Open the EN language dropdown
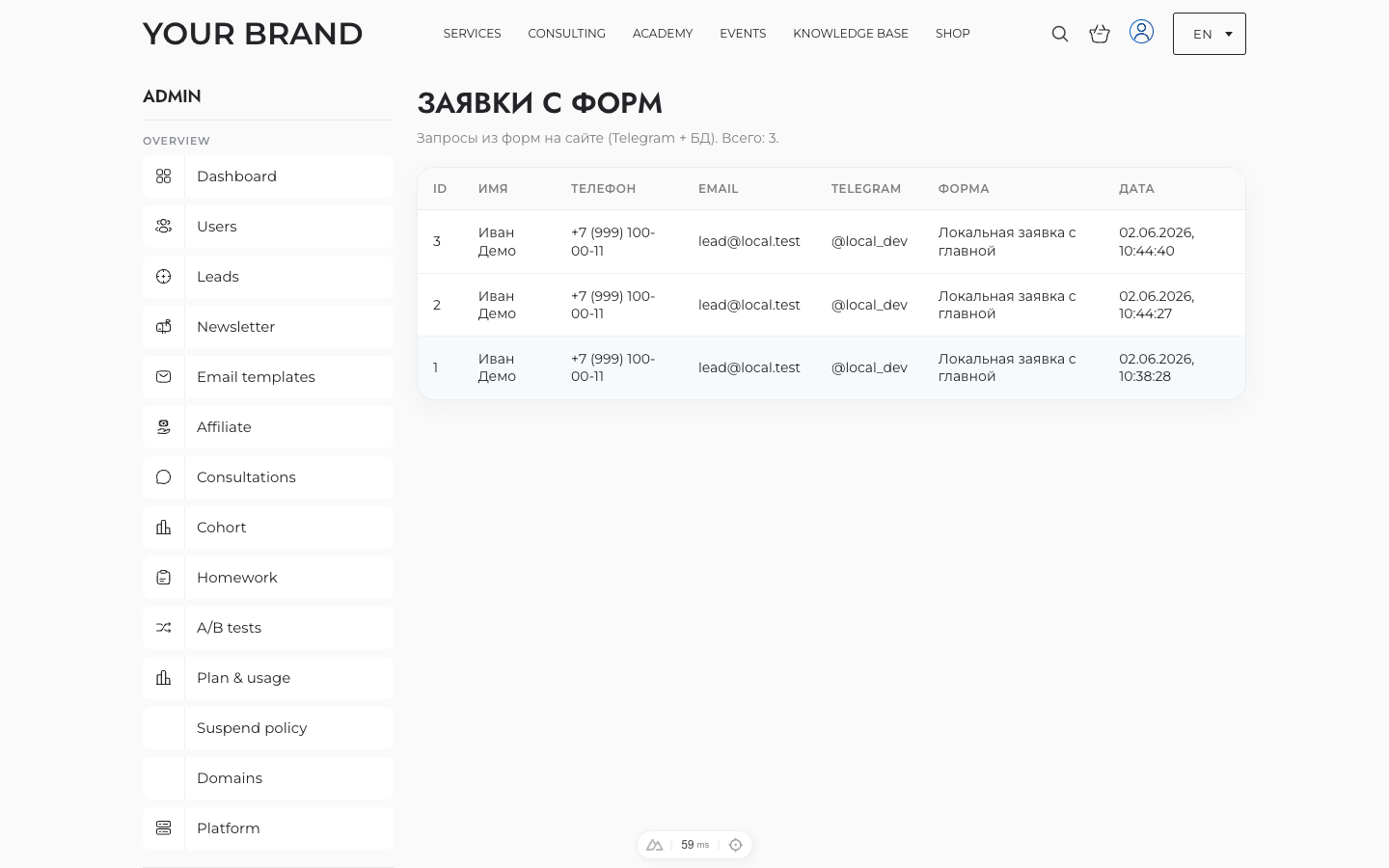This screenshot has height=868, width=1389. [x=1209, y=34]
